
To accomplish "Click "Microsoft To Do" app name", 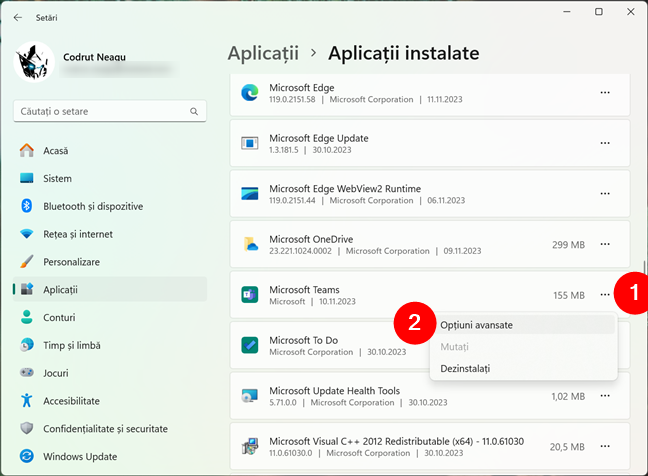I will pos(304,340).
